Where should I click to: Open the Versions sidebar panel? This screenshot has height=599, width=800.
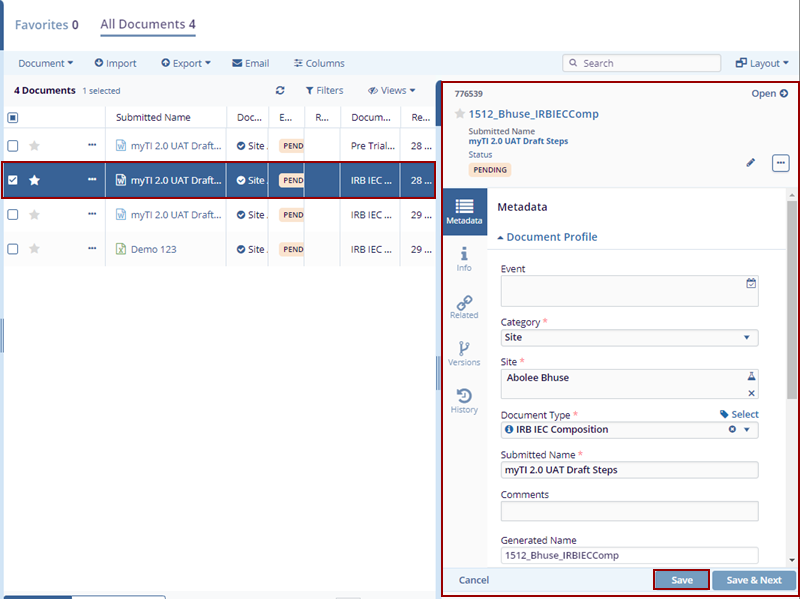coord(464,354)
